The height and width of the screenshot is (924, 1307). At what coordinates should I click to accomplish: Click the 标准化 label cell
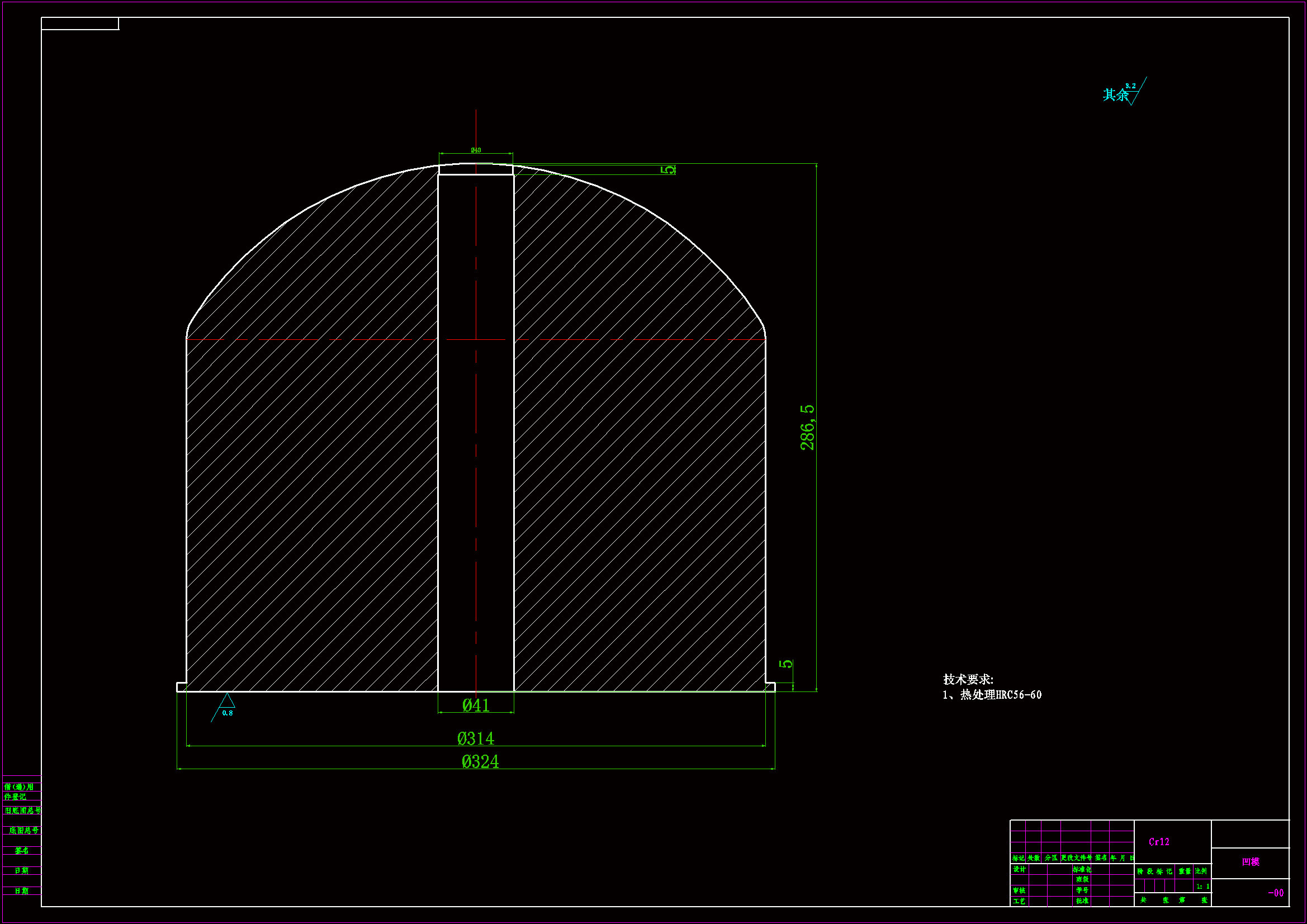pos(1082,869)
